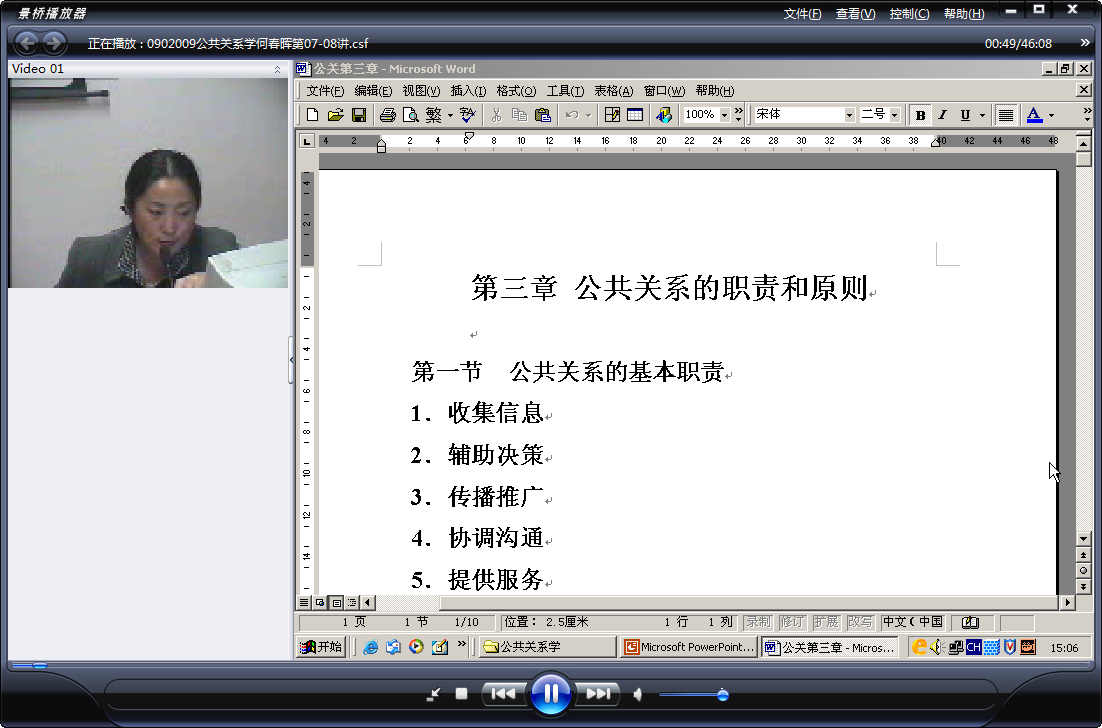The image size is (1102, 728).
Task: Cut the selection with the scissors icon
Action: 496,115
